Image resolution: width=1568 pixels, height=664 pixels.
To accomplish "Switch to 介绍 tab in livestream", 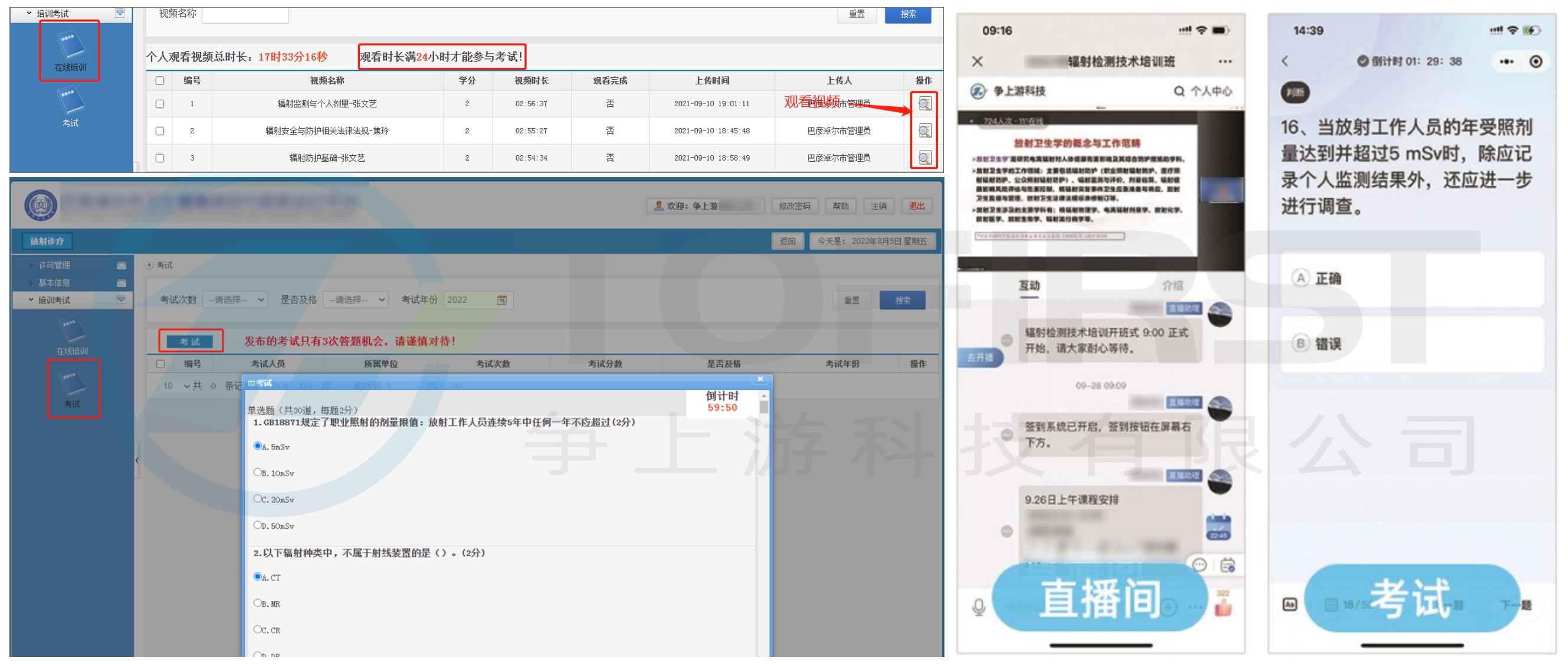I will [x=1172, y=286].
